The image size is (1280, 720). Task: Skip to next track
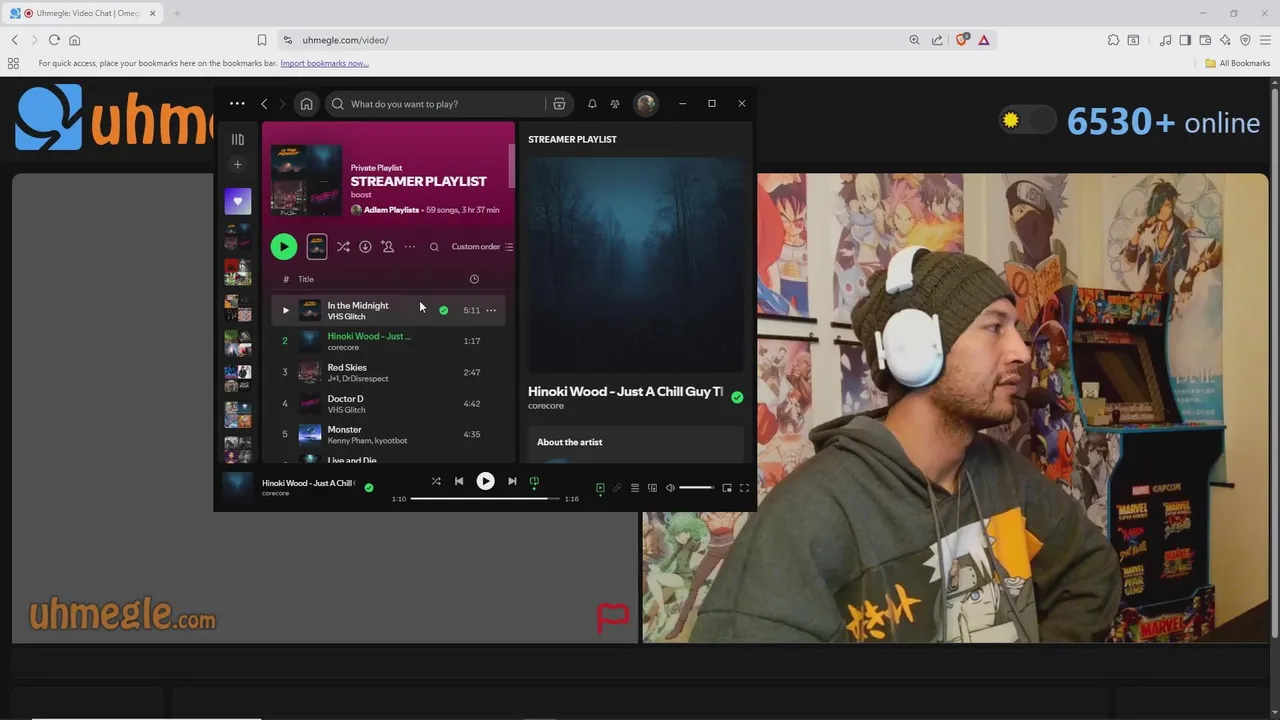pyautogui.click(x=512, y=481)
